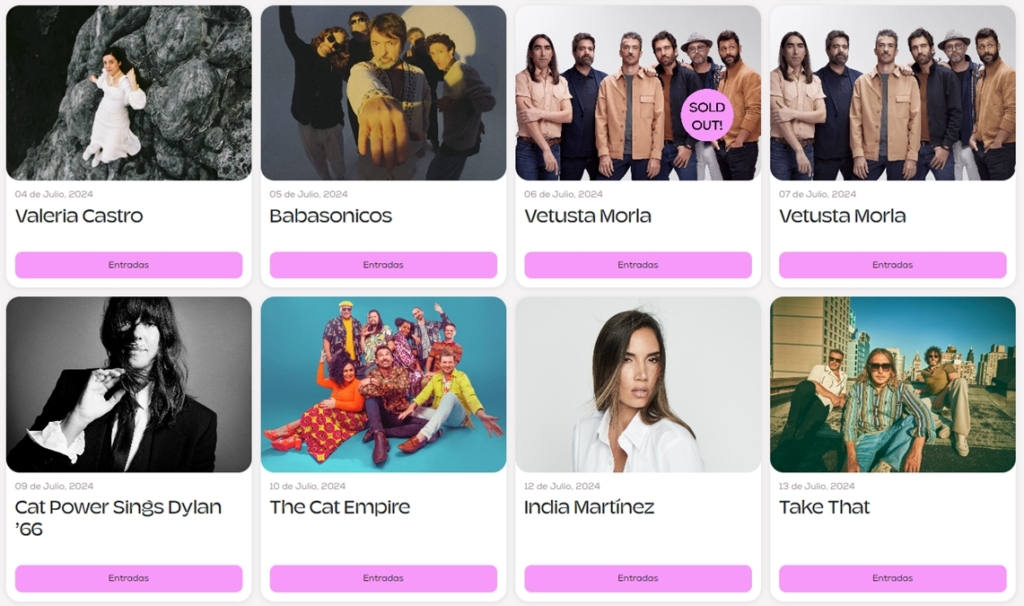Click Entradas button for Valeria Castro
Viewport: 1024px width, 606px height.
tap(129, 265)
